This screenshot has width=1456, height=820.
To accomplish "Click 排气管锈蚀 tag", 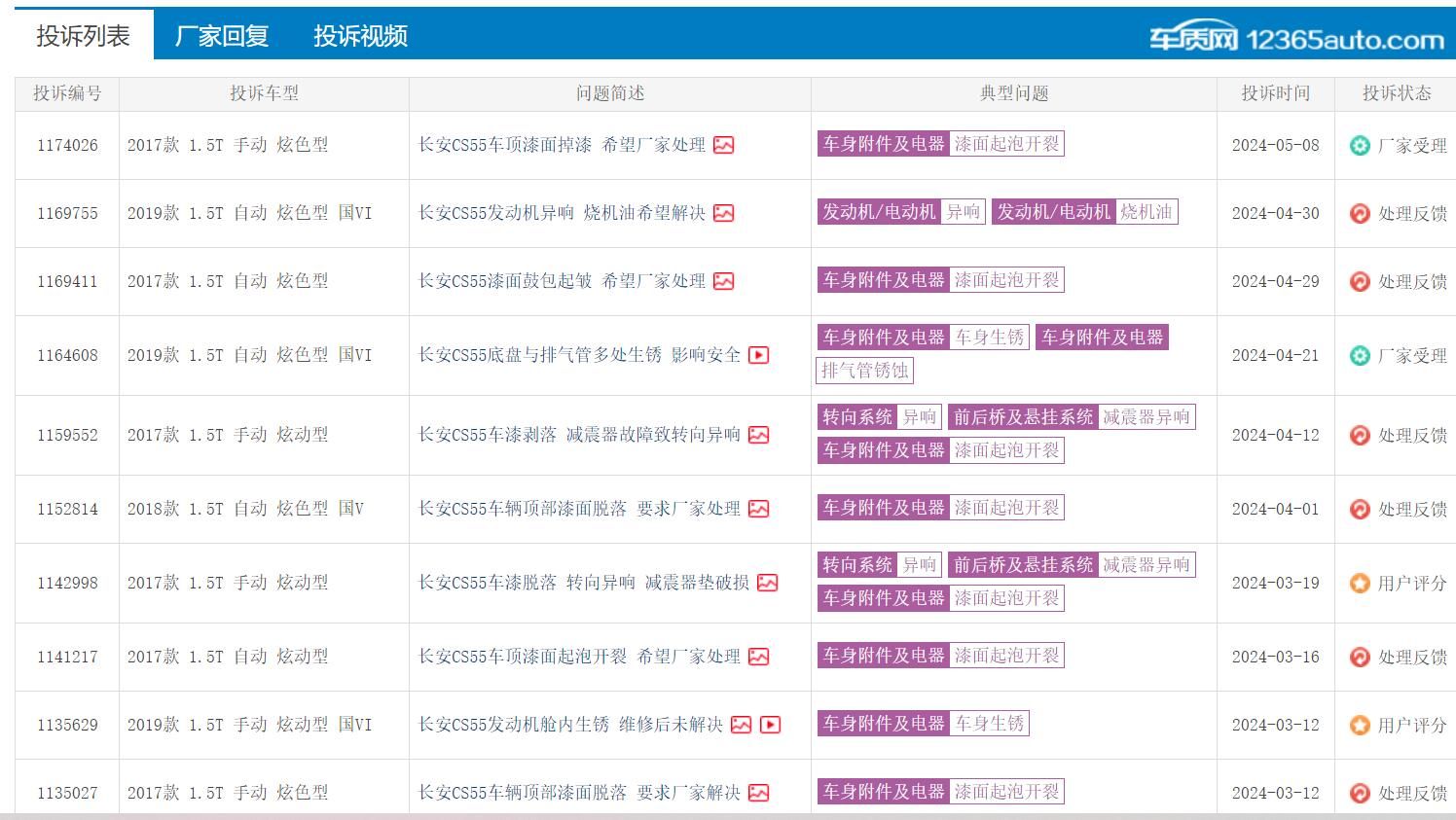I will point(865,371).
